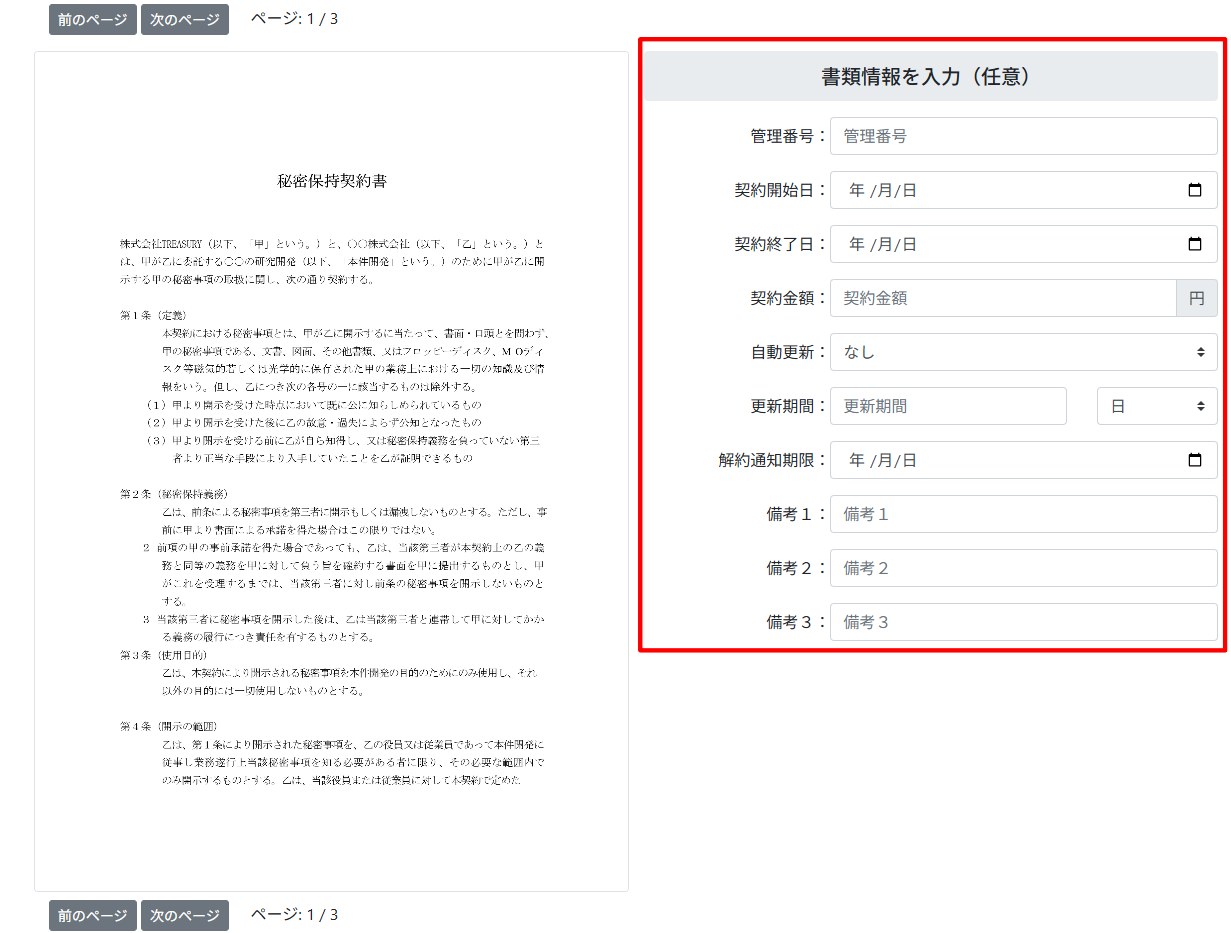Click the bottom ページ: 1 / 3 indicator

click(294, 914)
